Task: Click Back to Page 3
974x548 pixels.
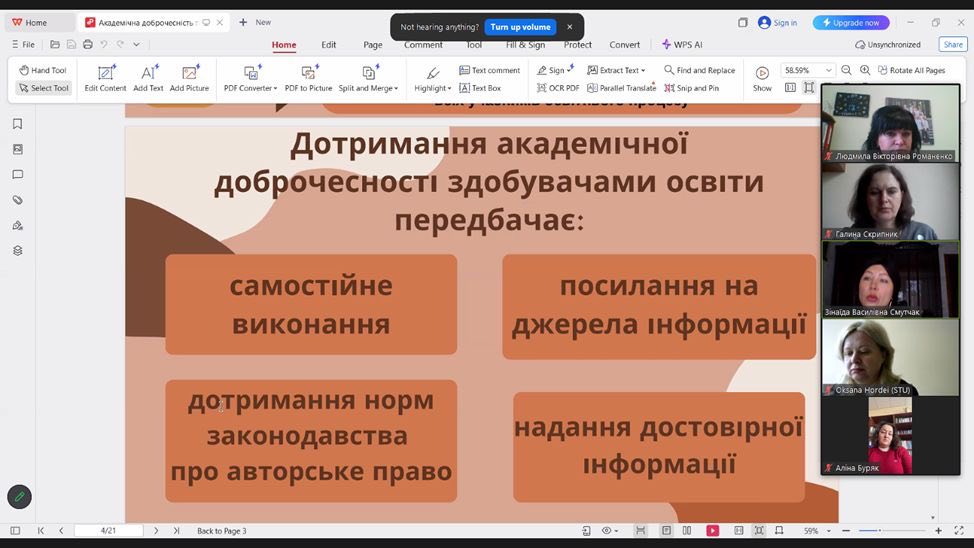Action: tap(222, 531)
